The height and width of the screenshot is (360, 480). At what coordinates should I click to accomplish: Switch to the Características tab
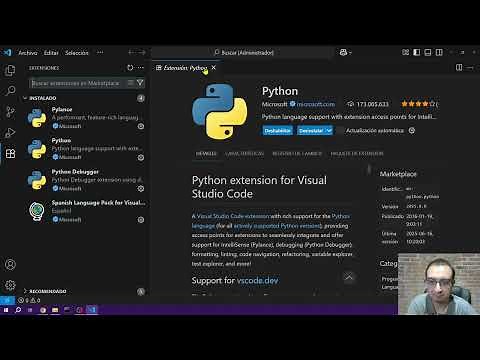(x=245, y=154)
